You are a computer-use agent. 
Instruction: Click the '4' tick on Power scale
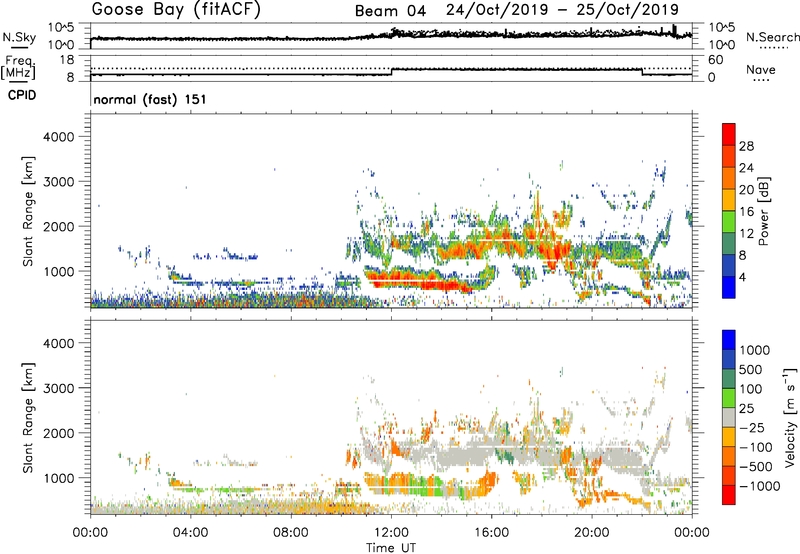(x=742, y=278)
